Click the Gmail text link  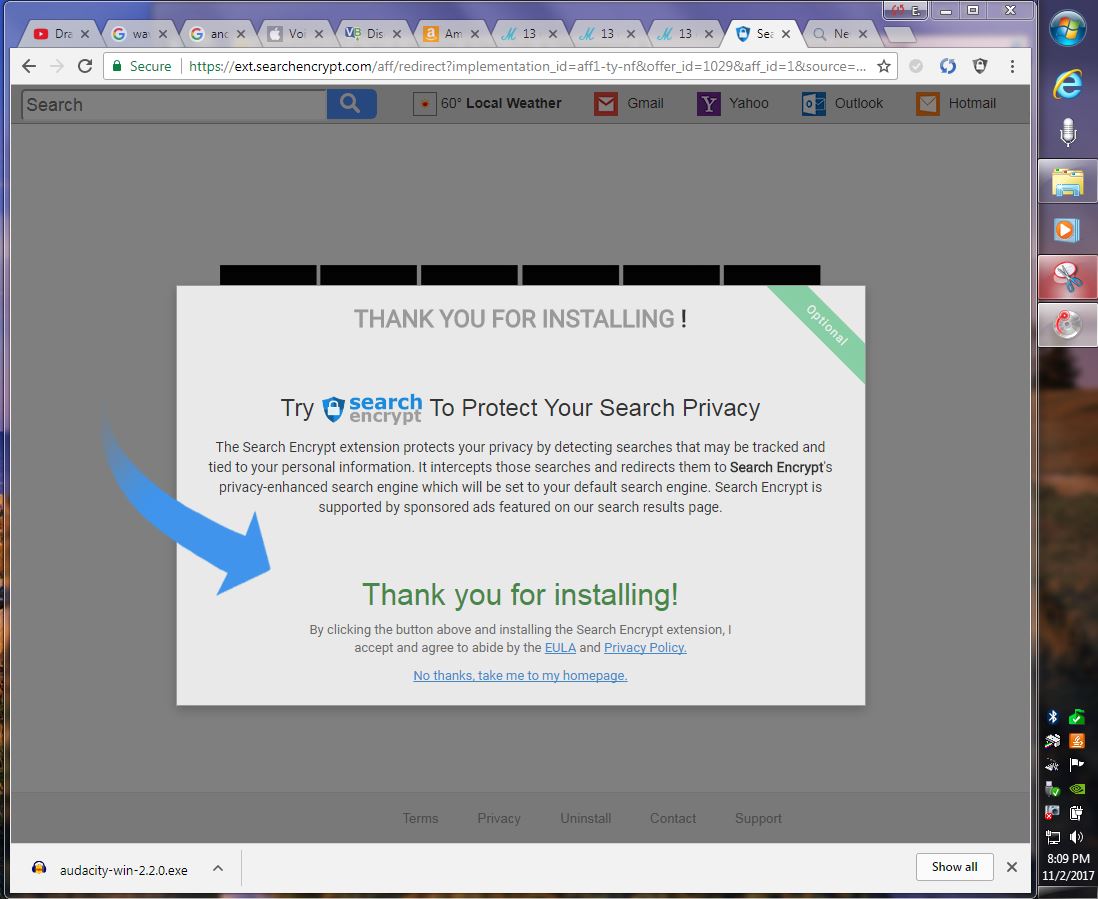[645, 103]
